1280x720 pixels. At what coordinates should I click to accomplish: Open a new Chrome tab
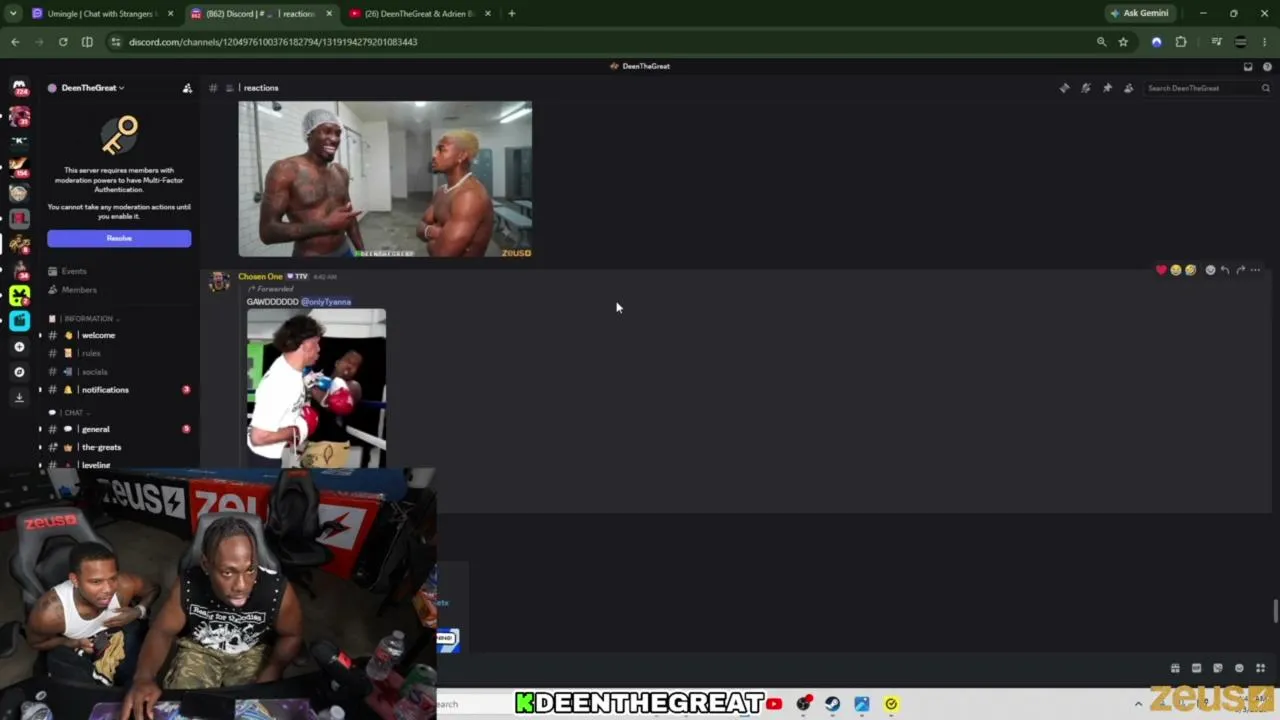point(512,14)
